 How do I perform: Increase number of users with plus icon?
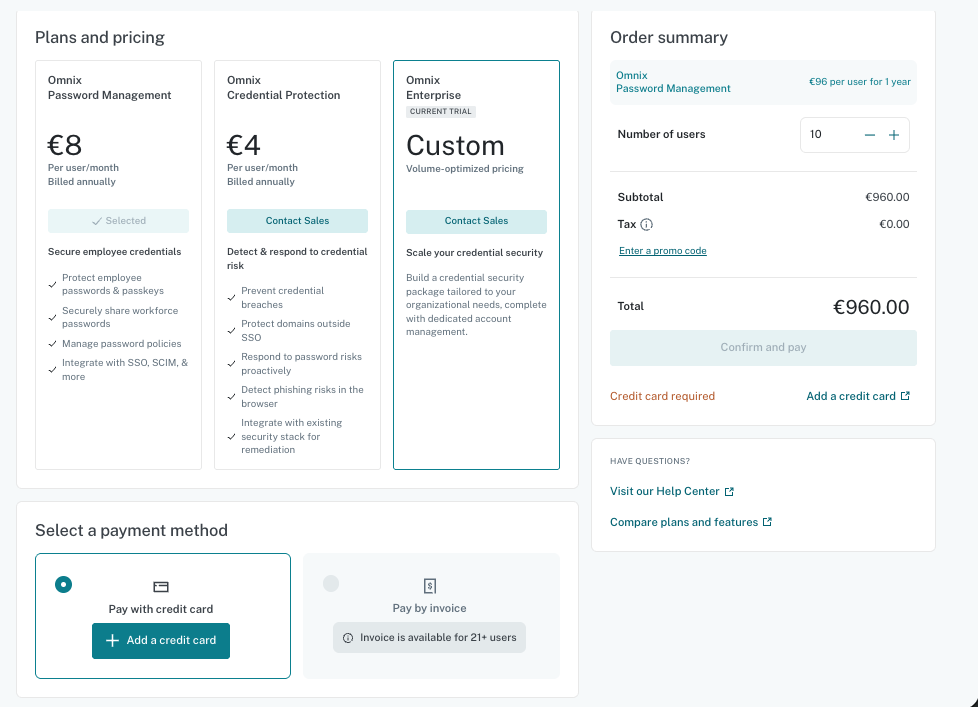894,135
